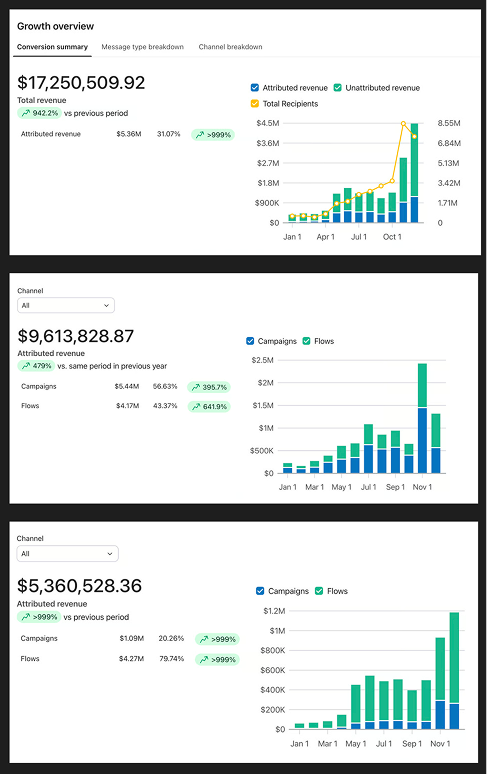Click the 8.55M right axis label
This screenshot has height=774, width=487.
pos(449,123)
